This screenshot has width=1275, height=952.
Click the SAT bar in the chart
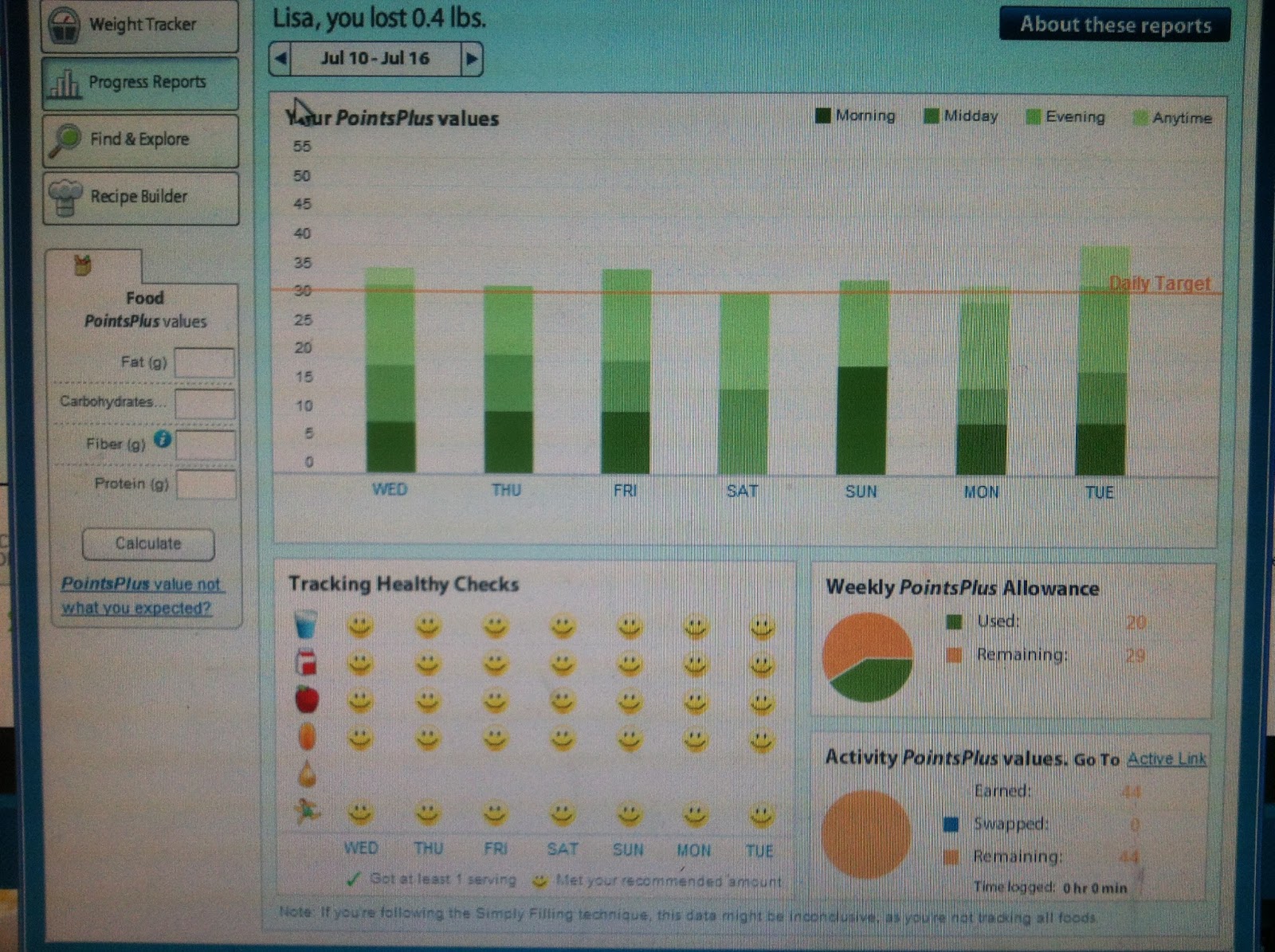pyautogui.click(x=743, y=383)
